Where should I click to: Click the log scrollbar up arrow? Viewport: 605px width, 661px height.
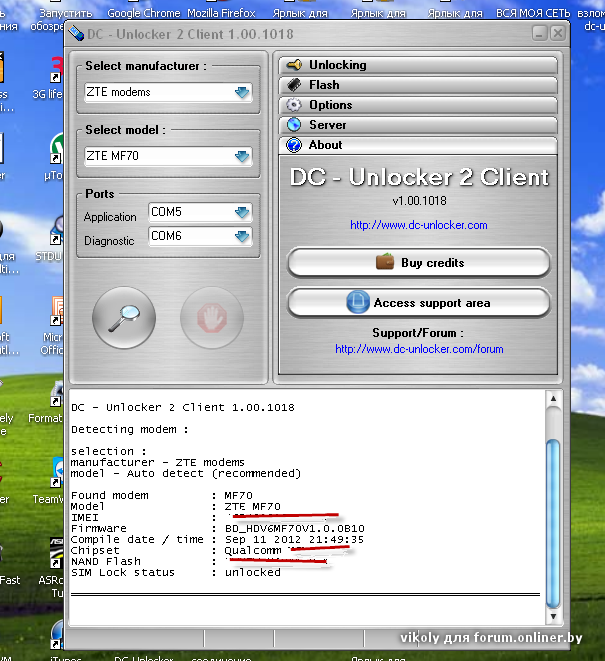pyautogui.click(x=553, y=398)
